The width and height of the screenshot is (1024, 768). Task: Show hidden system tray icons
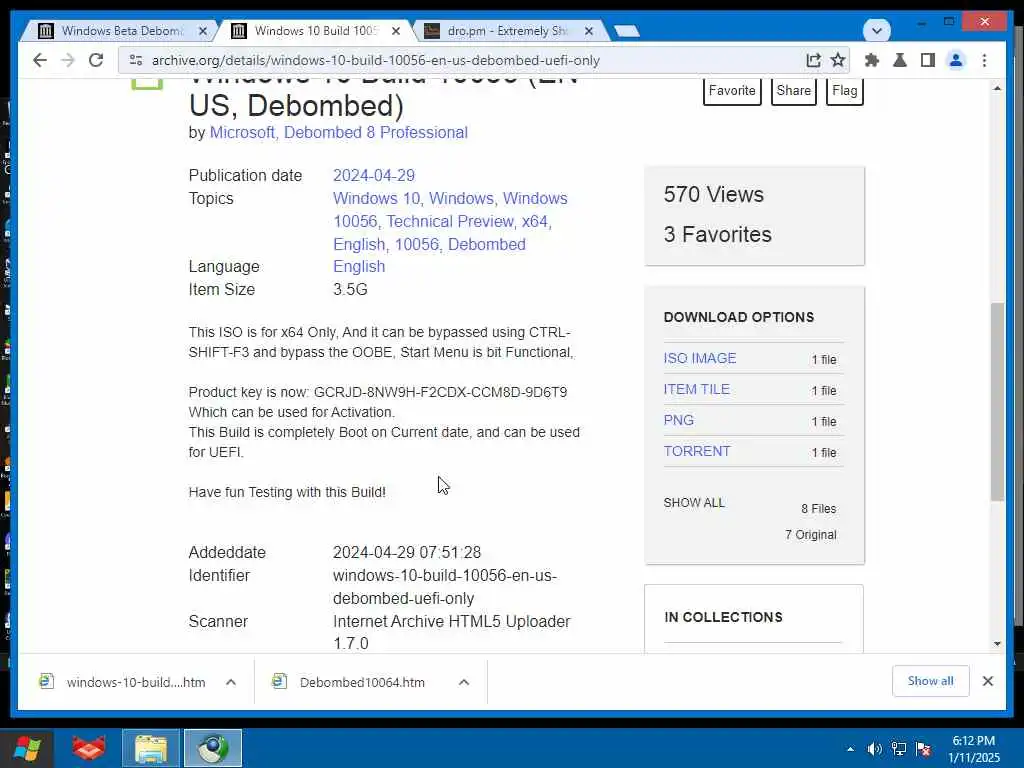[850, 748]
